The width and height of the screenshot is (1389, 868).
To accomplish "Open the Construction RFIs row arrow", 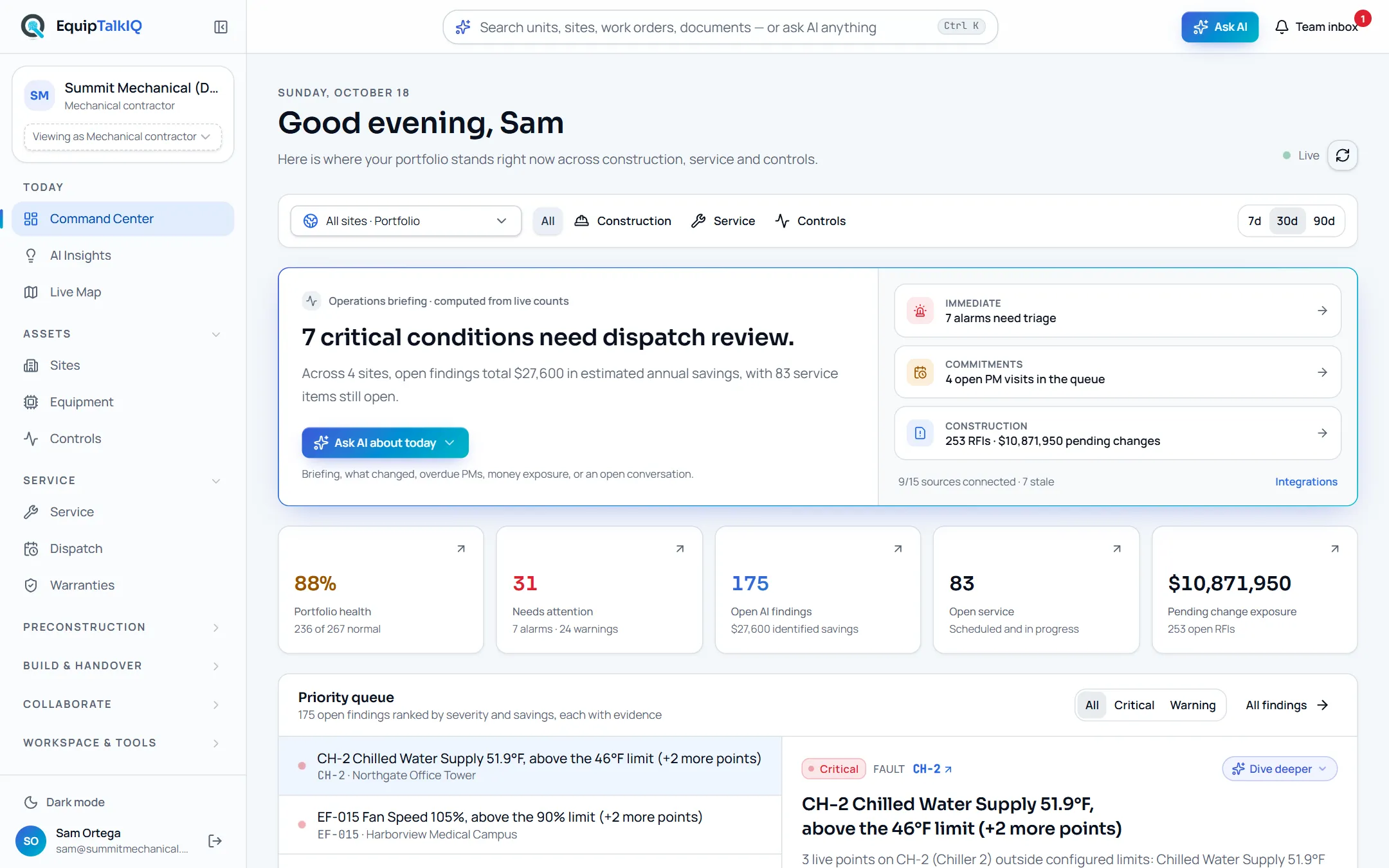I will [x=1322, y=433].
